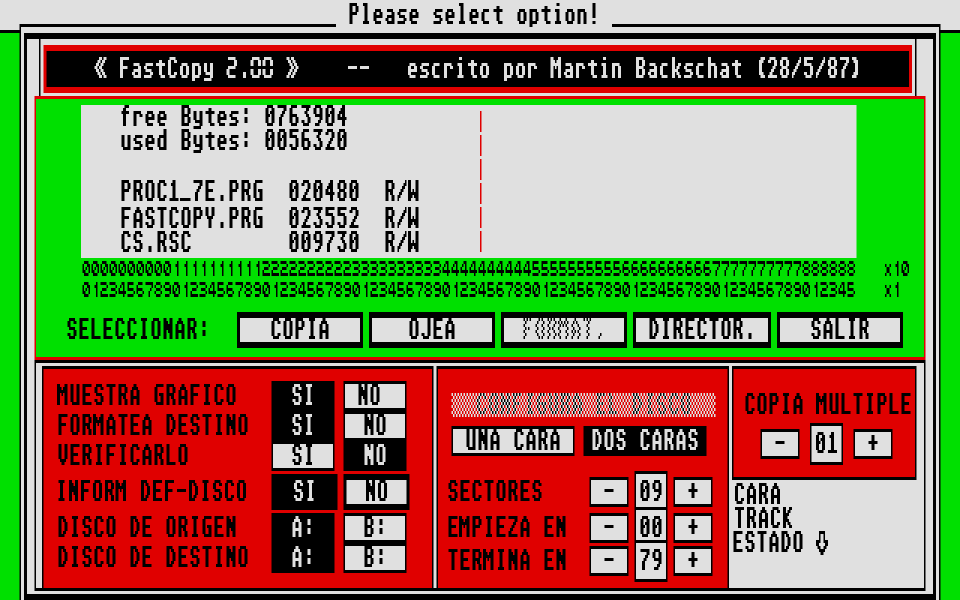
Task: Click SALIR to exit
Action: tap(840, 329)
